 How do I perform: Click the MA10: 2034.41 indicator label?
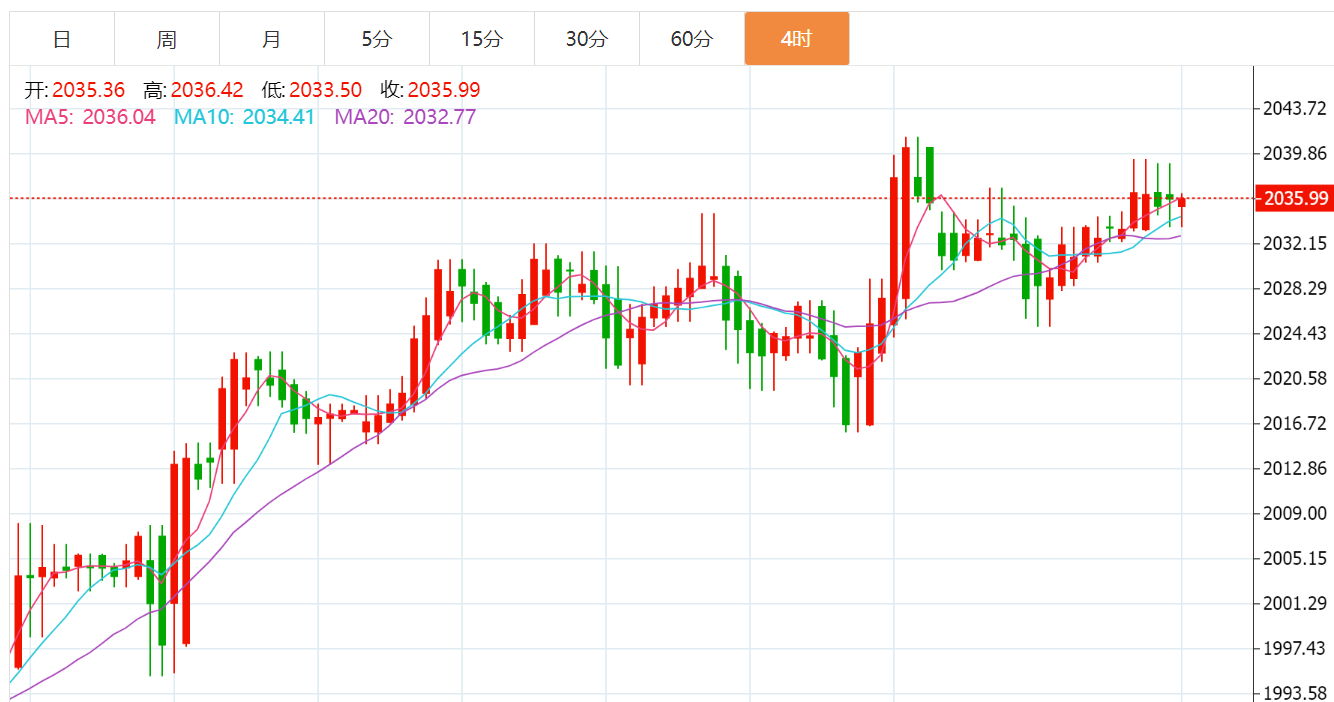[x=245, y=117]
